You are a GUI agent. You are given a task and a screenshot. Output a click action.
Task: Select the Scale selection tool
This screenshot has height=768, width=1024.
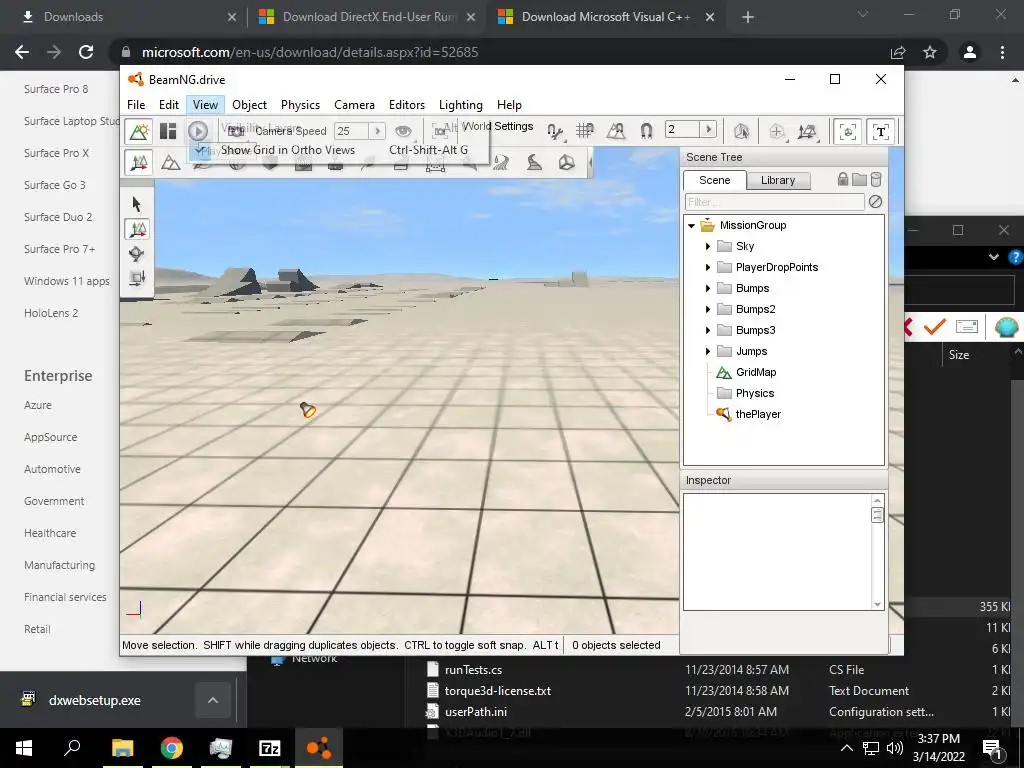pos(136,278)
